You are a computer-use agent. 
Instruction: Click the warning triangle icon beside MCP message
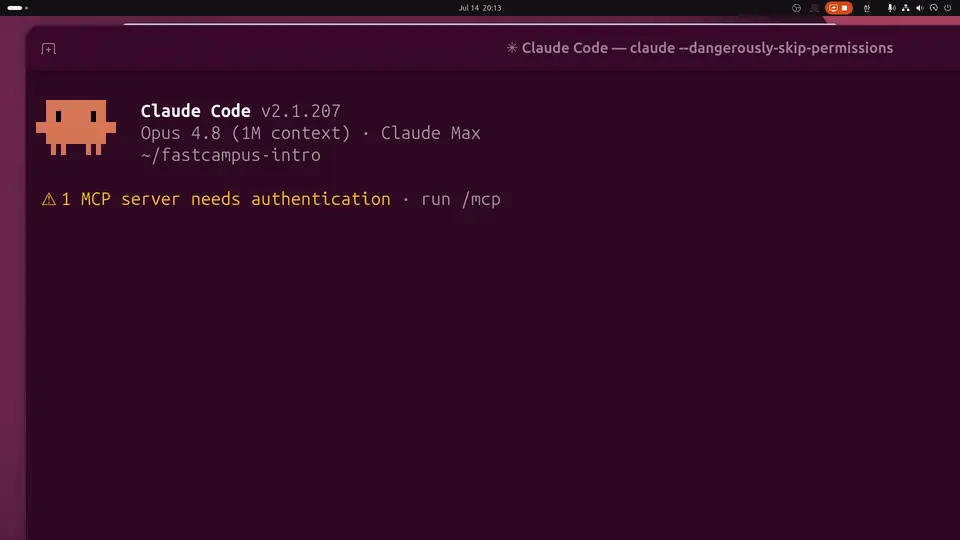(x=49, y=199)
